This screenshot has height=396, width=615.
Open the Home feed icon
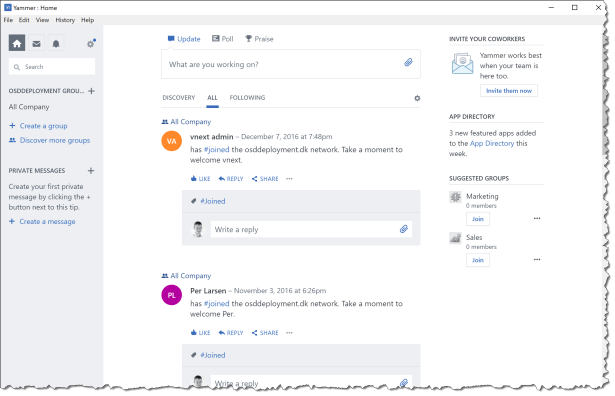pos(17,43)
